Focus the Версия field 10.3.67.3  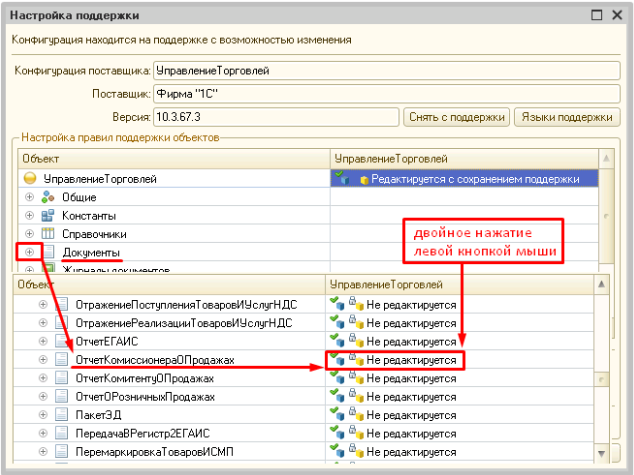pos(276,117)
